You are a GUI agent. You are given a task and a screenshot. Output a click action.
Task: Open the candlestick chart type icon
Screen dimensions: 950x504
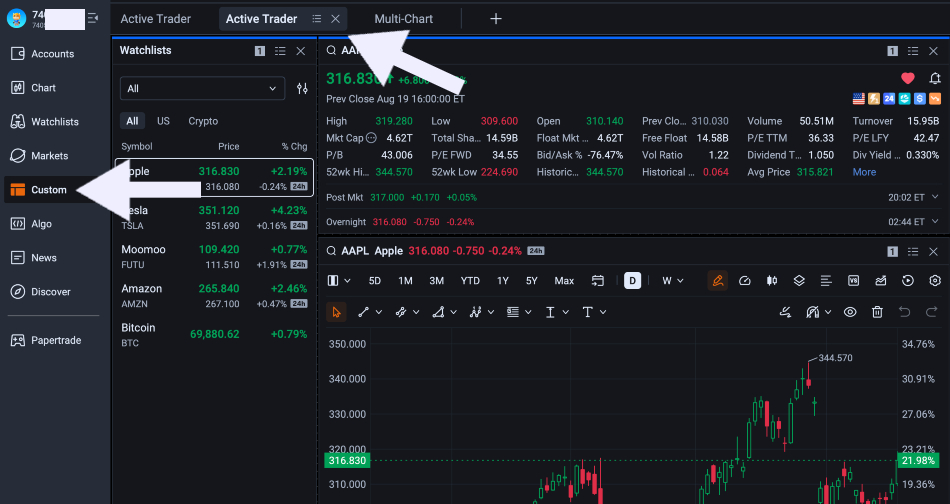click(772, 280)
